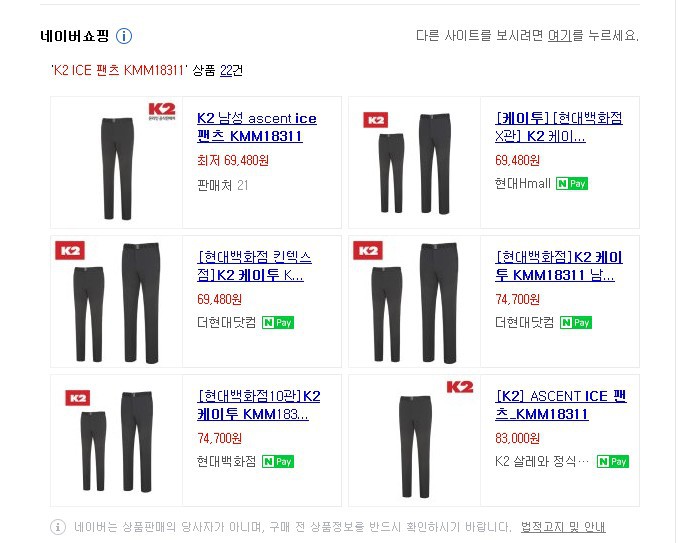The width and height of the screenshot is (682, 543).
Task: Click the info icon beside 네이버쇼핑
Action: pos(124,36)
